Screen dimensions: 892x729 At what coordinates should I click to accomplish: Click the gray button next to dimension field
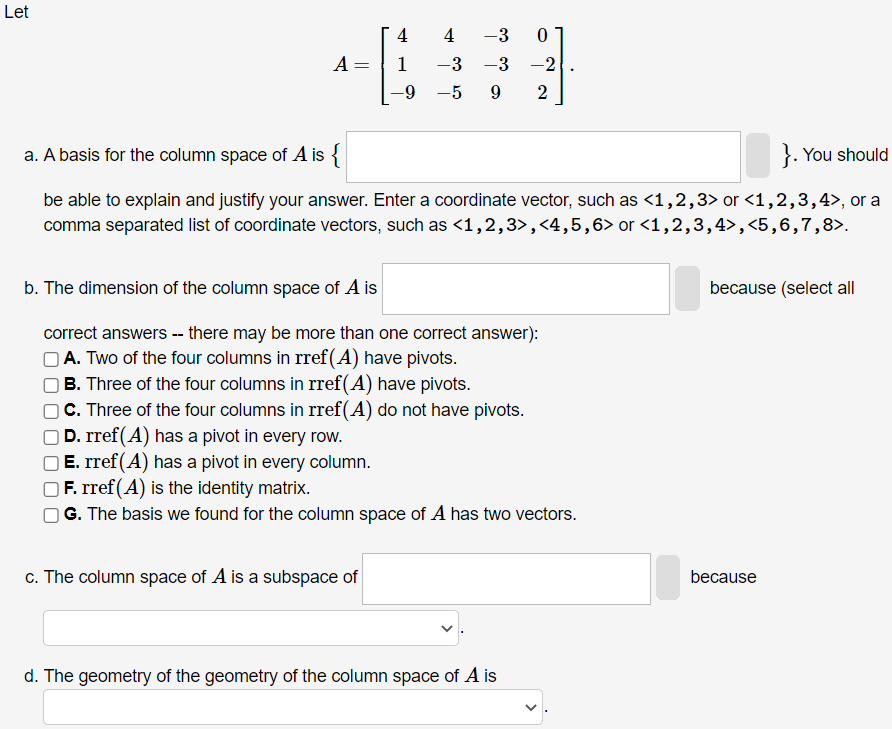tap(686, 289)
